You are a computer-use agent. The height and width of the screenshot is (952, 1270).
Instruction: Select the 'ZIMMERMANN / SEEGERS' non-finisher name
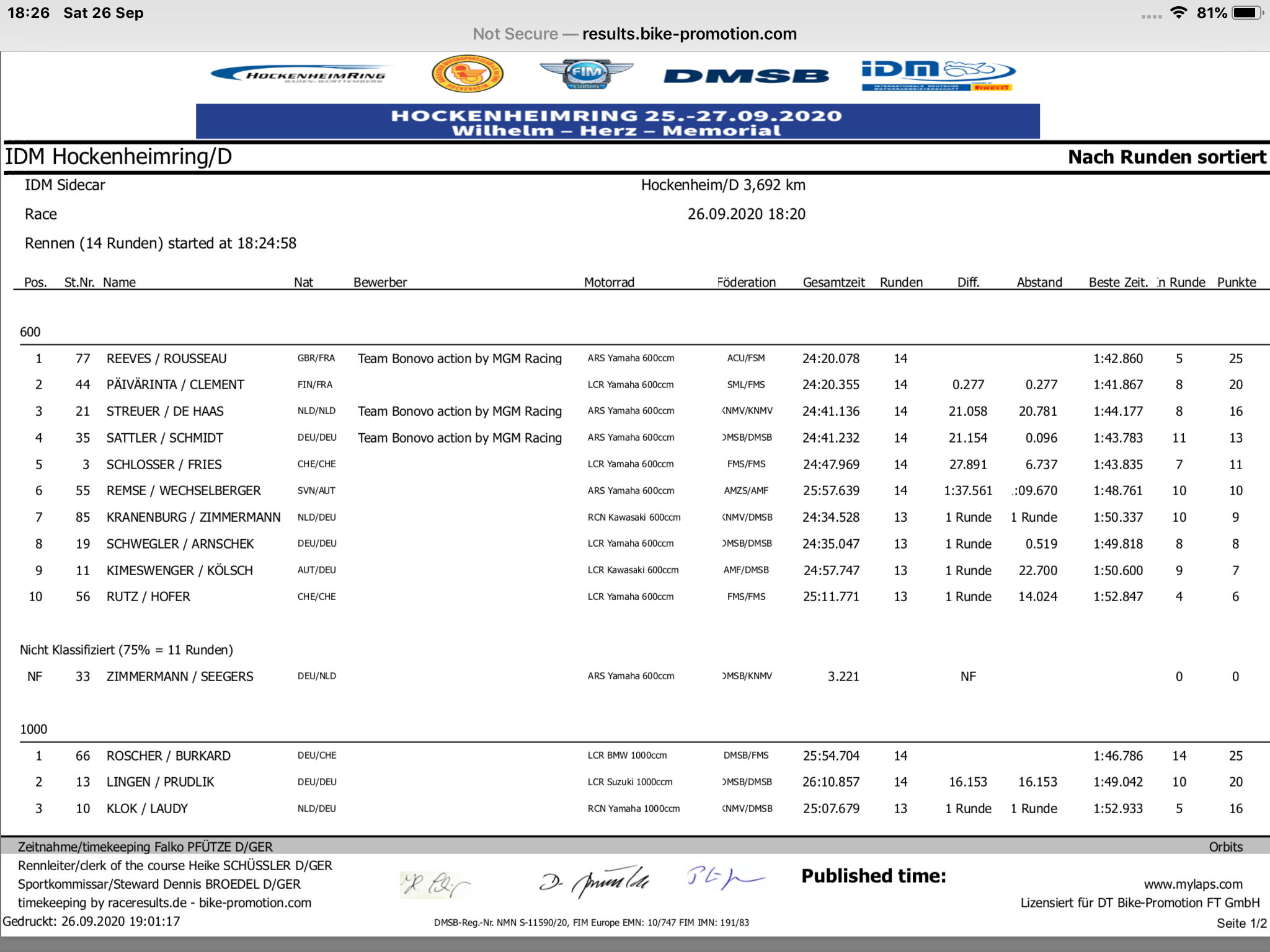point(180,676)
